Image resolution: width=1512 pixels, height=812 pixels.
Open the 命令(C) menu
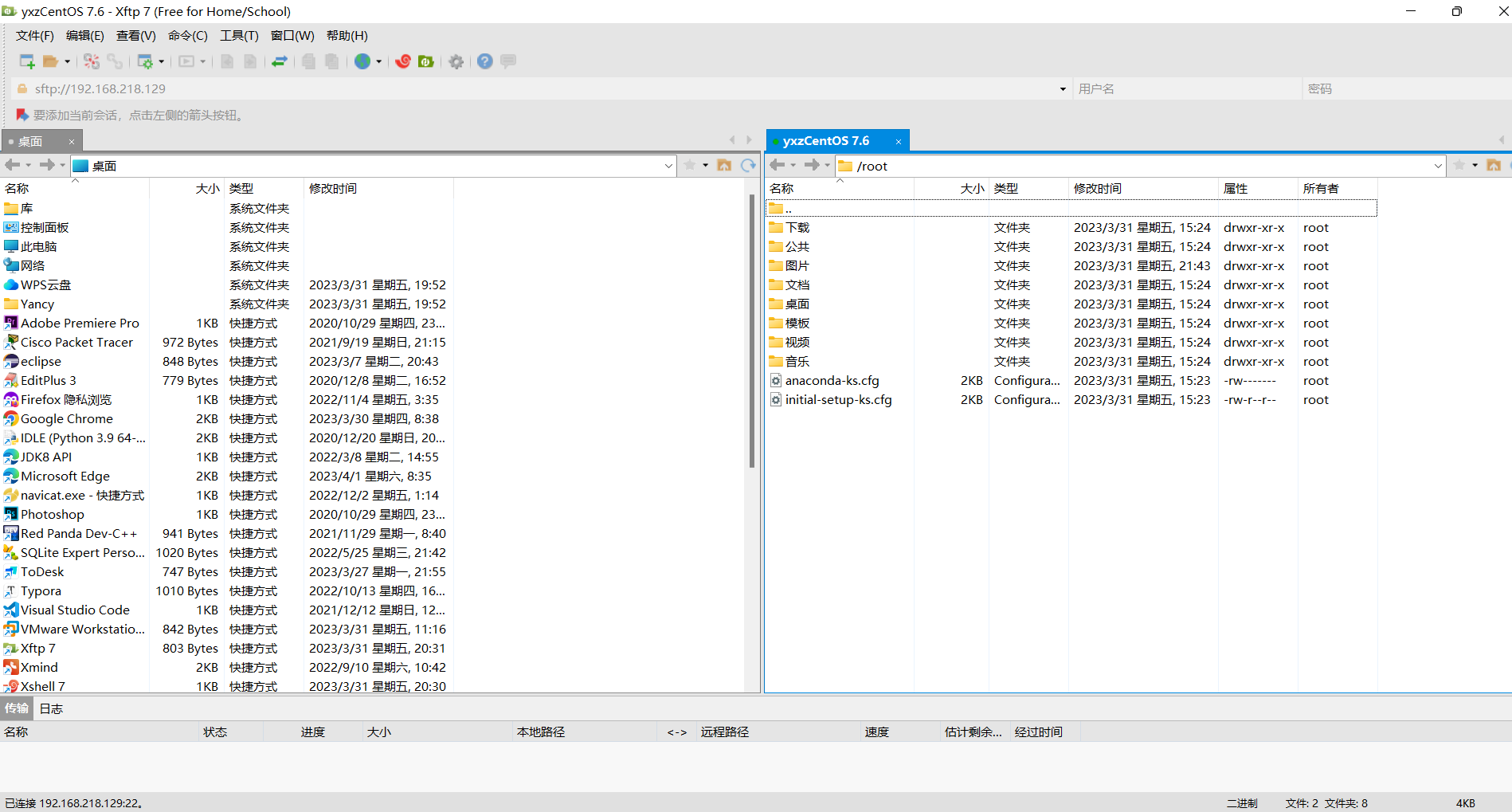click(188, 35)
